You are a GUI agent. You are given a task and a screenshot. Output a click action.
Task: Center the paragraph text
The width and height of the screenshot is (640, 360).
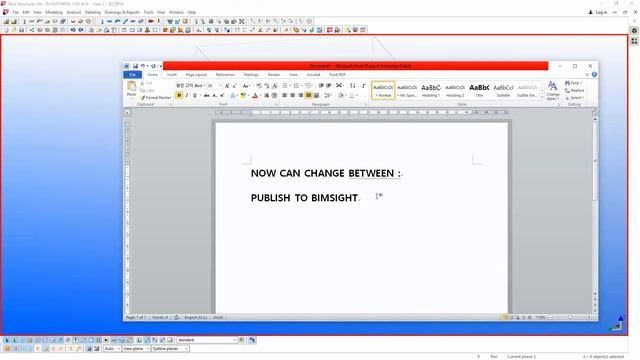[x=293, y=95]
